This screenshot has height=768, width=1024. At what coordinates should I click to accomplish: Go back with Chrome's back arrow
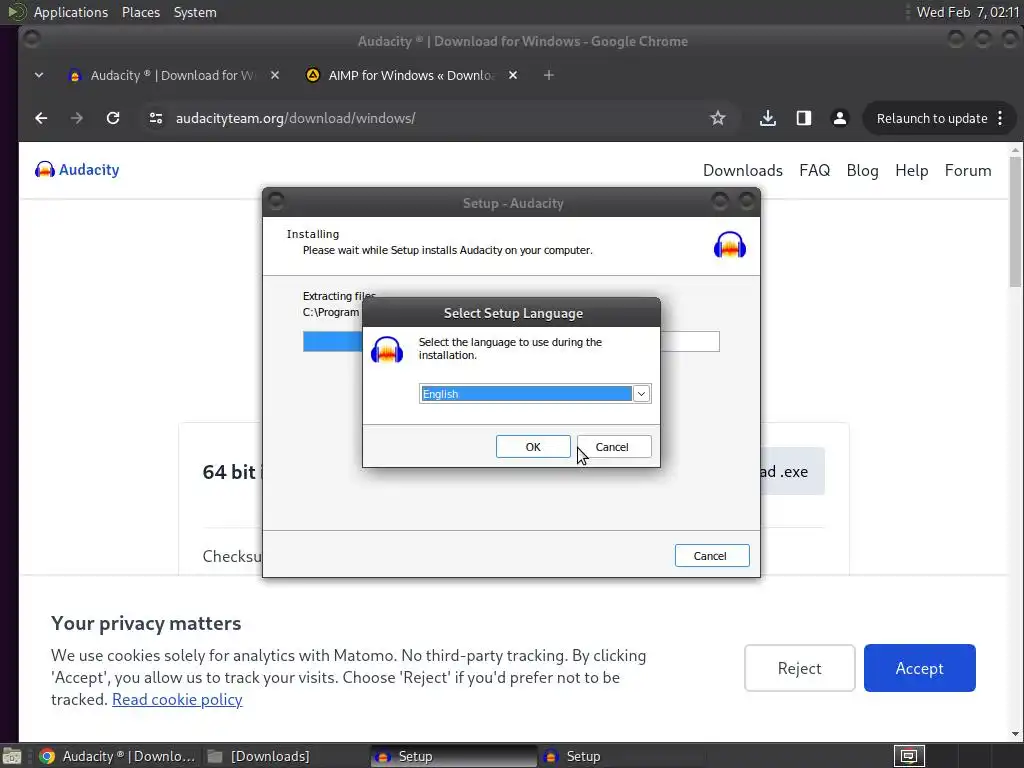pyautogui.click(x=41, y=118)
